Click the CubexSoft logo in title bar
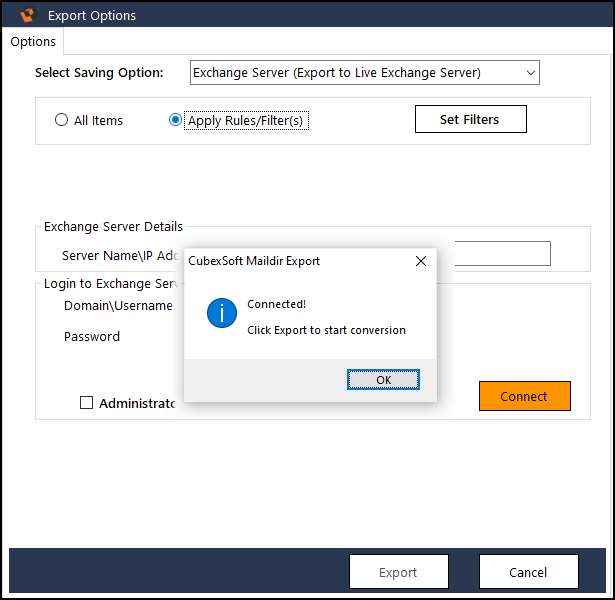This screenshot has width=615, height=600. tap(28, 15)
